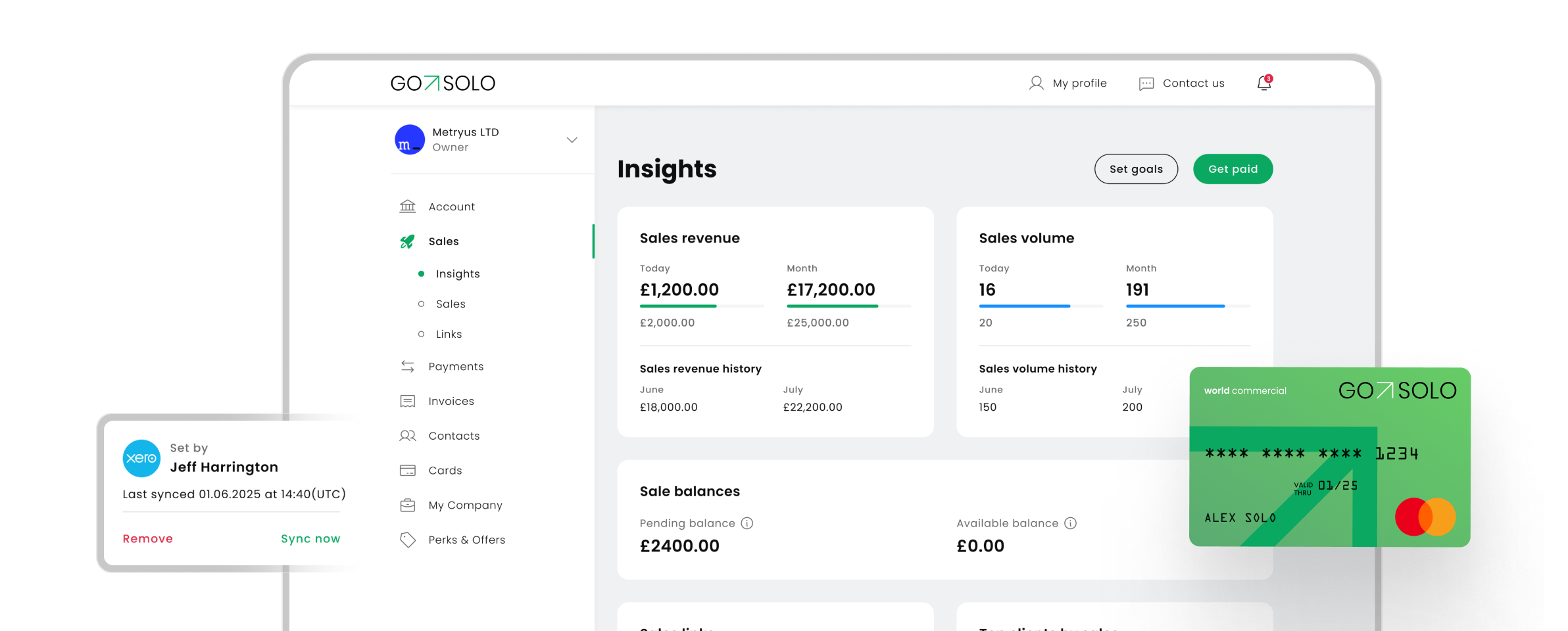Click monthly sales revenue progress bar
The image size is (1568, 631).
point(849,306)
